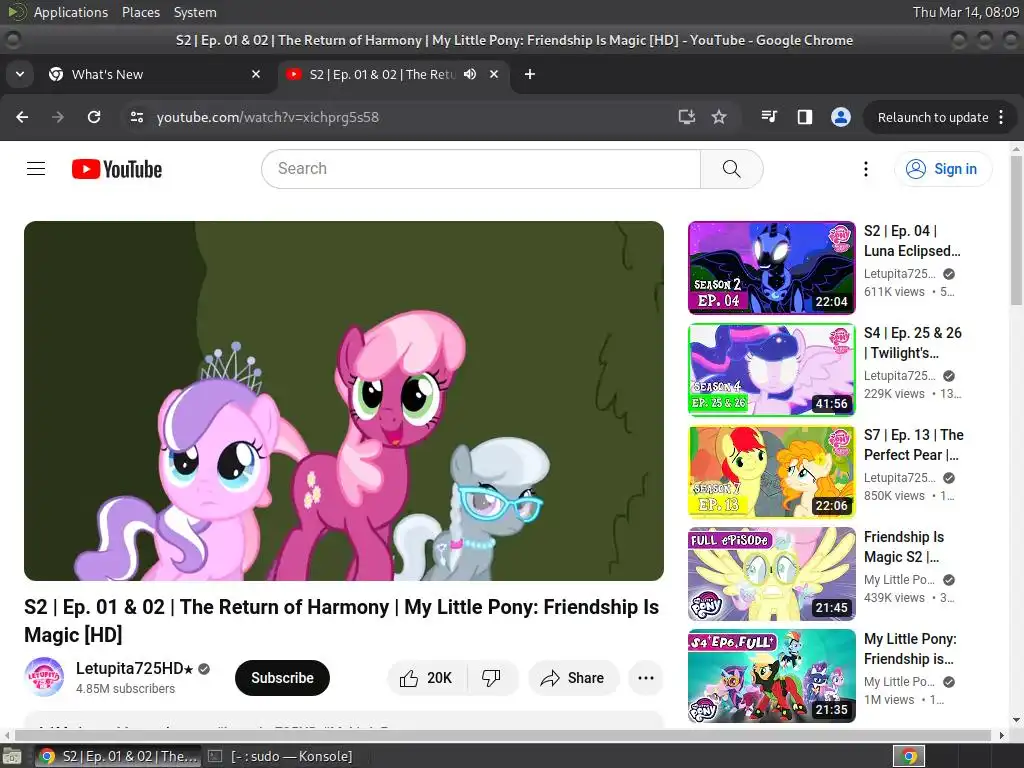
Task: Open more actions ellipsis under video
Action: (x=646, y=678)
